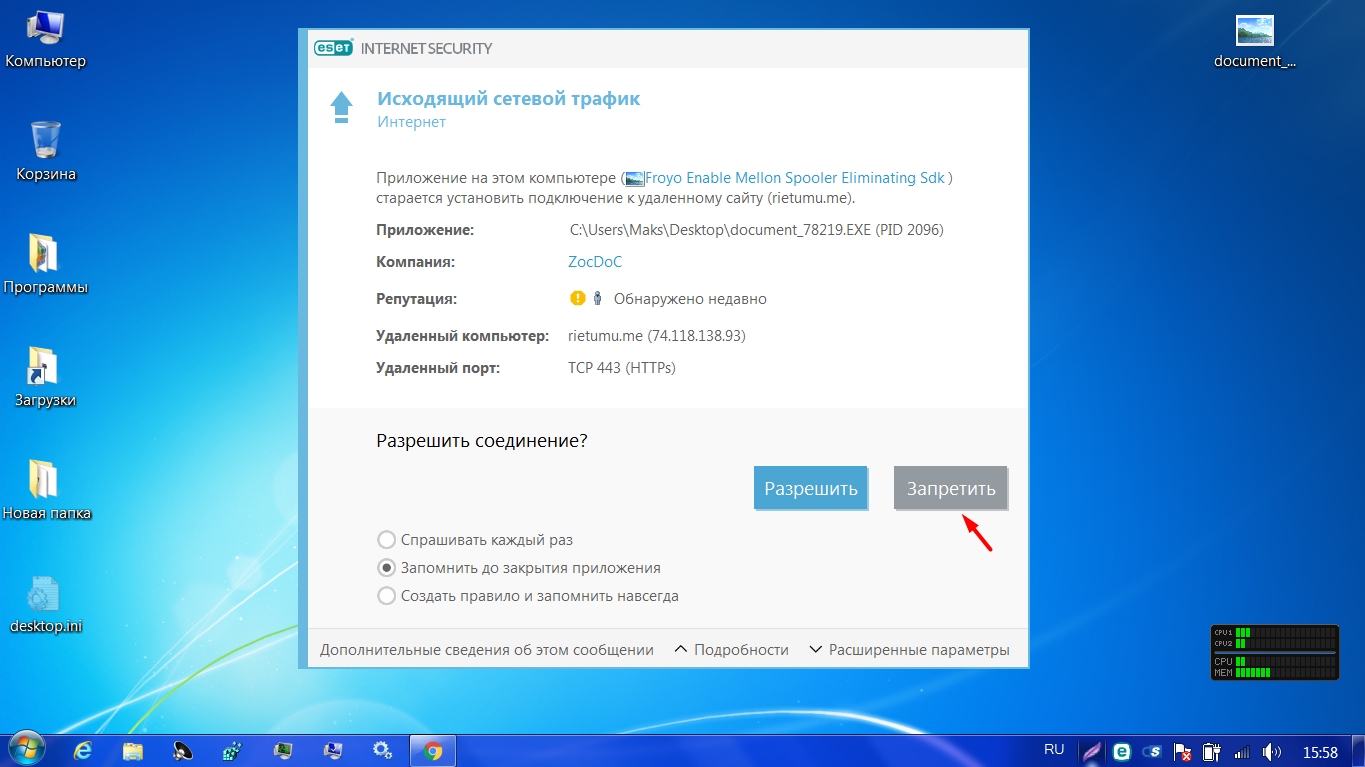
Task: Click the blue outgoing traffic arrow icon
Action: coord(342,108)
